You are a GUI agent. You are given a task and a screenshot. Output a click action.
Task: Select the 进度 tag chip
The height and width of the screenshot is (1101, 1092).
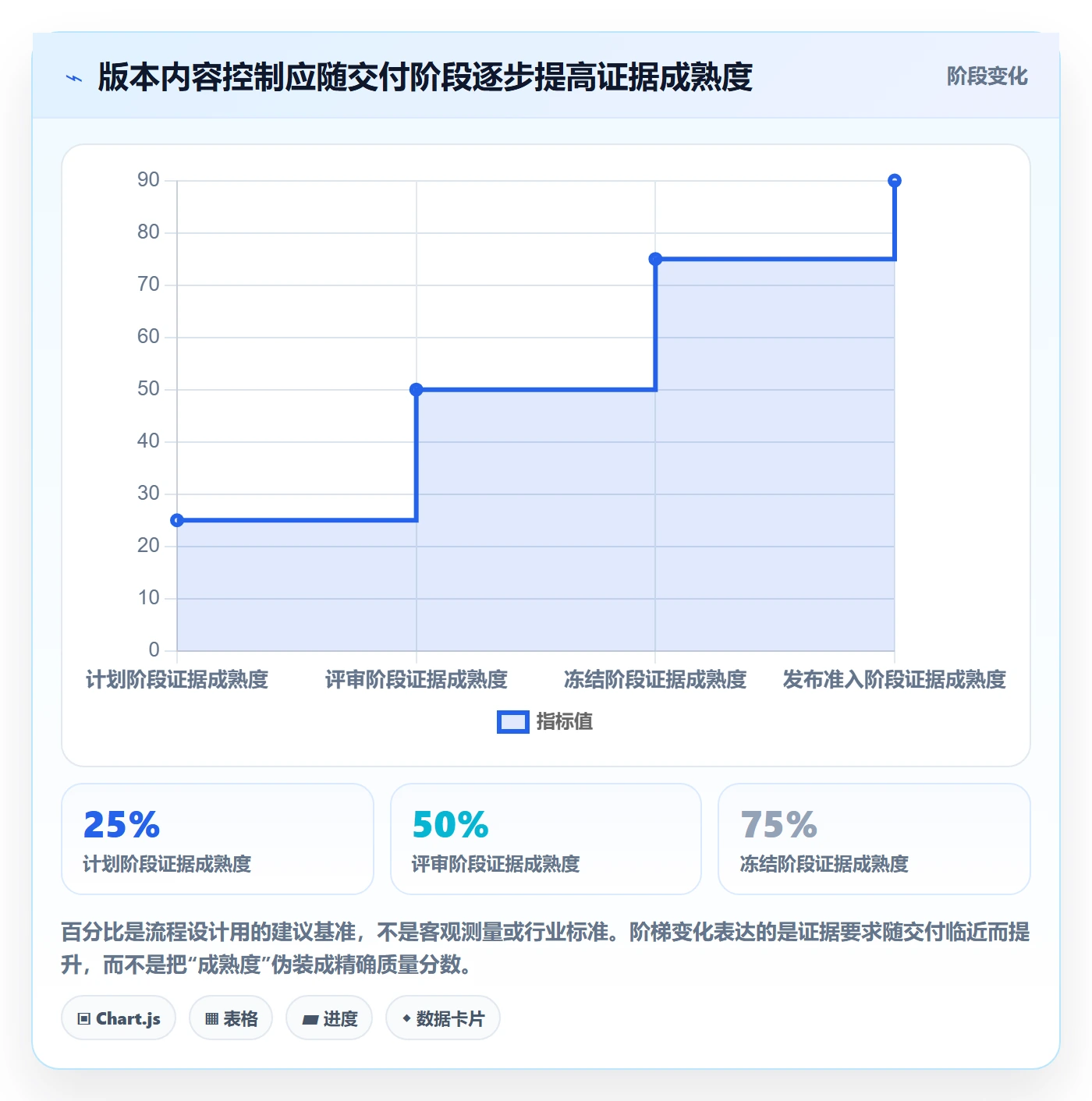tap(329, 1018)
